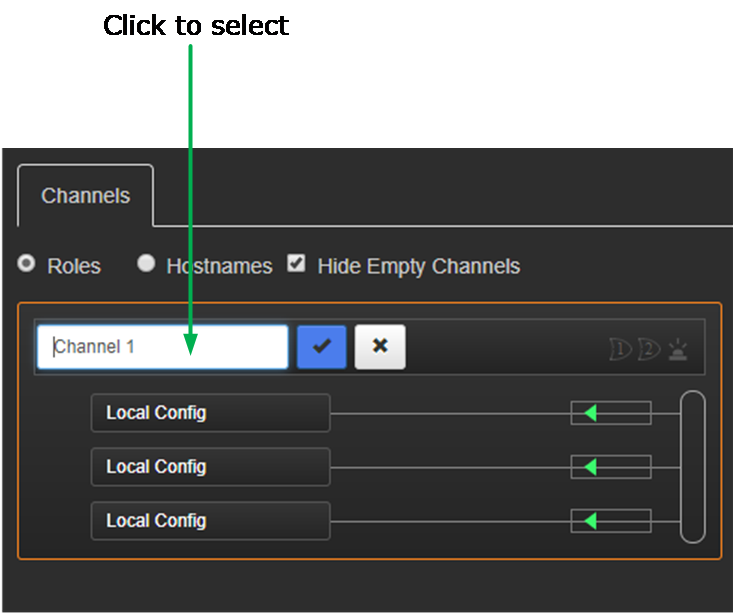
Task: Click green arrow on second Local Config row
Action: (x=590, y=467)
